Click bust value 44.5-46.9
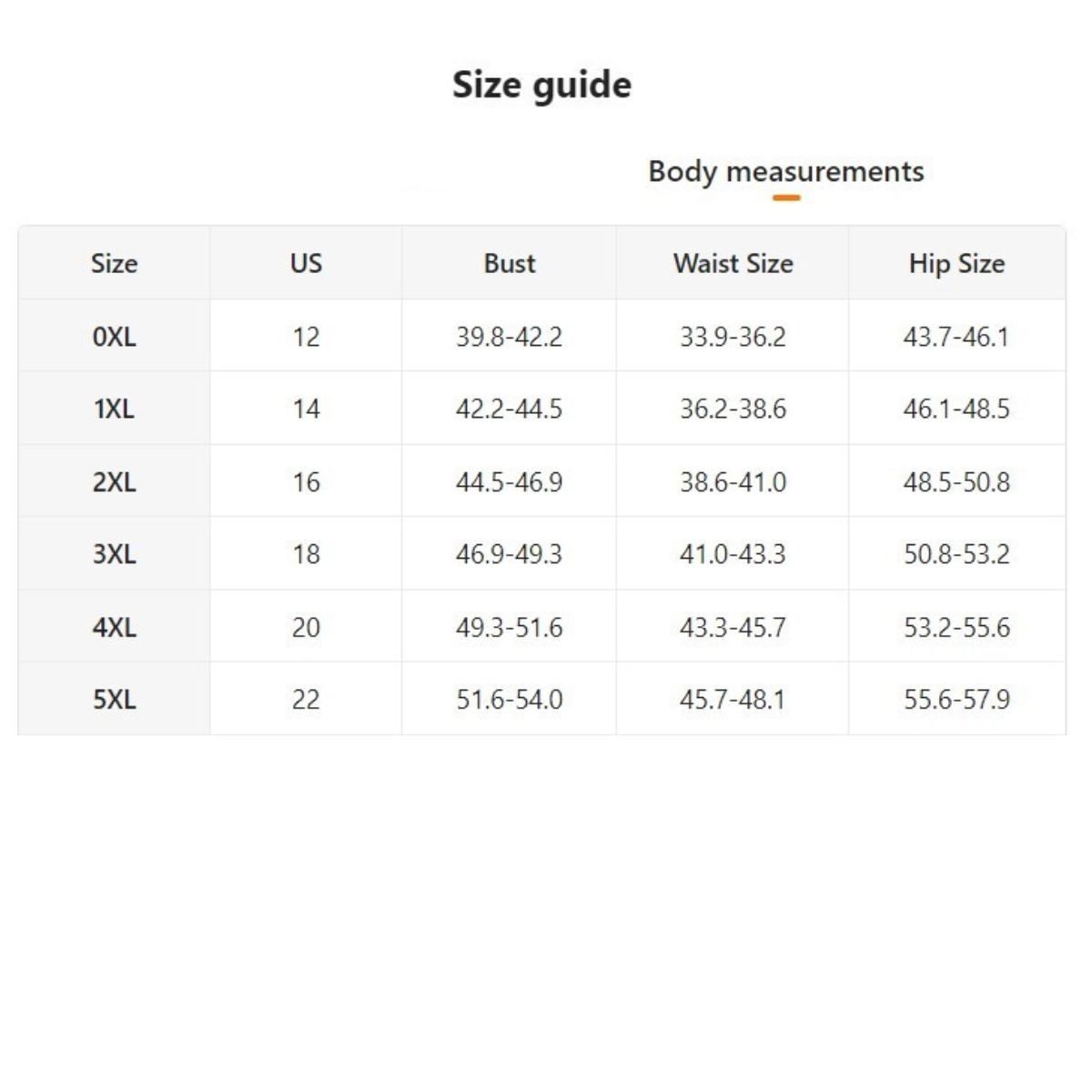Screen dimensions: 1092x1092 tap(509, 482)
